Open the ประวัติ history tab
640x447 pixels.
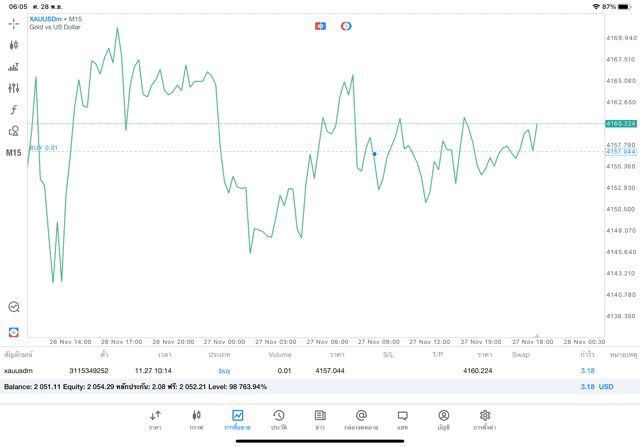click(279, 419)
